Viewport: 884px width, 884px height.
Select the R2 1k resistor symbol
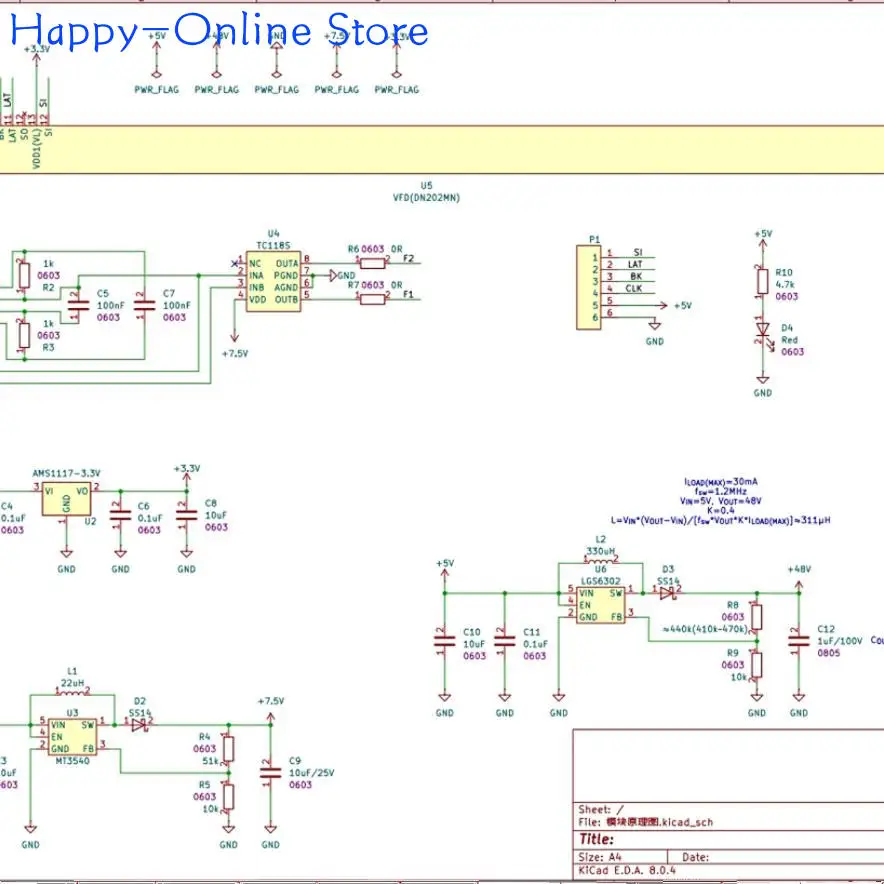(24, 275)
